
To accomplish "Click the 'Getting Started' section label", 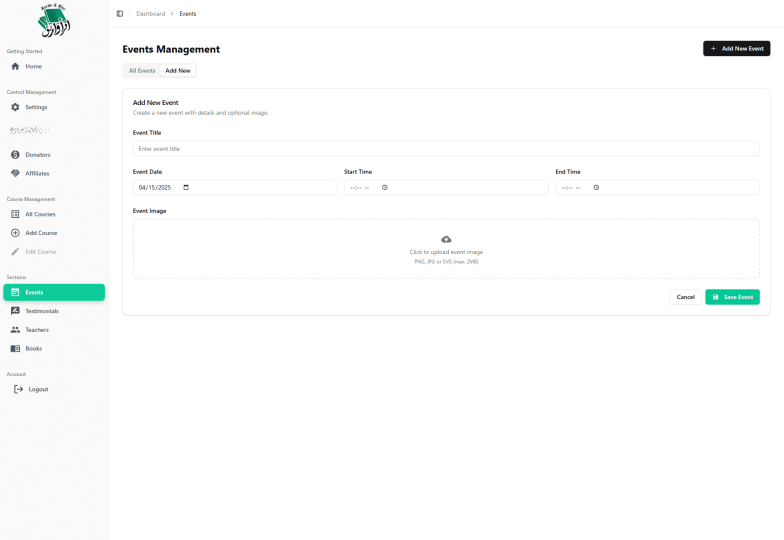I will click(x=24, y=51).
